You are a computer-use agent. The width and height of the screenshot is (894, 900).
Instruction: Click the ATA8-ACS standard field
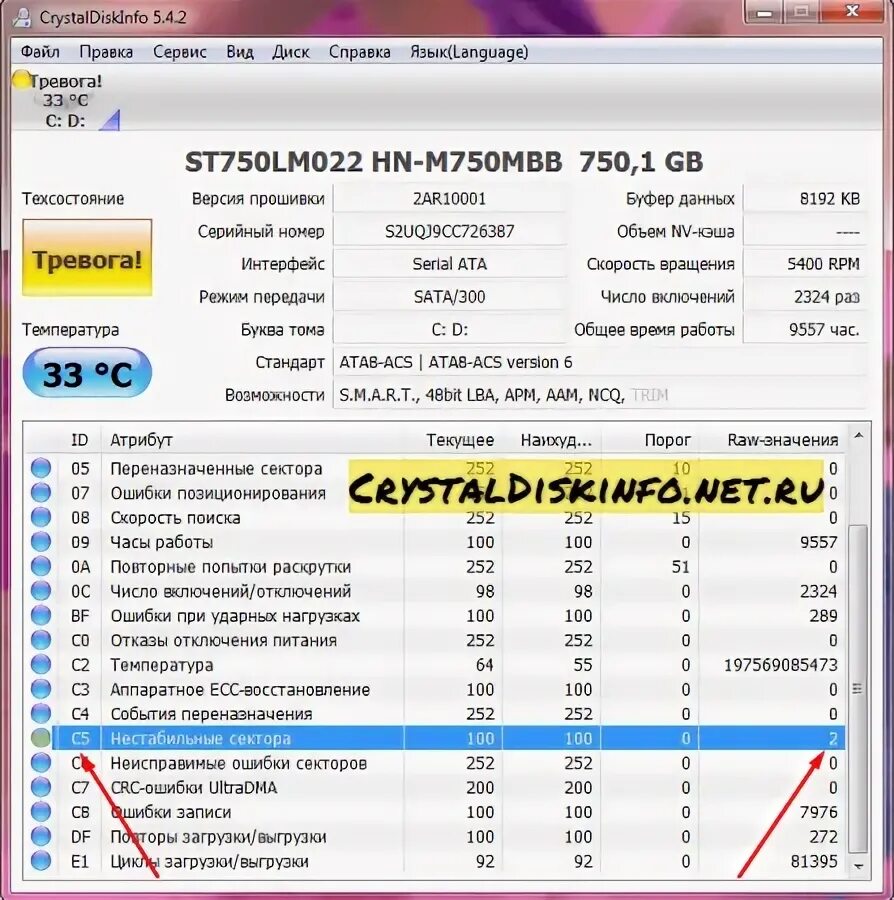click(x=600, y=362)
